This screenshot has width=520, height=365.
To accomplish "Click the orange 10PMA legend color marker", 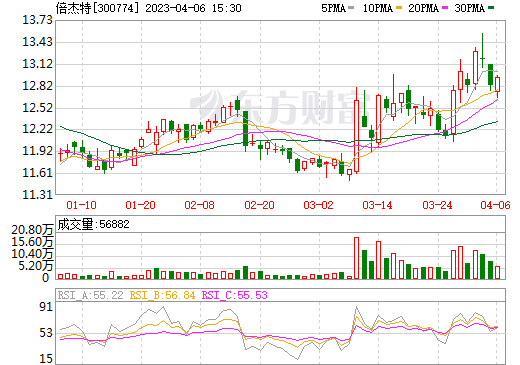I will point(400,8).
